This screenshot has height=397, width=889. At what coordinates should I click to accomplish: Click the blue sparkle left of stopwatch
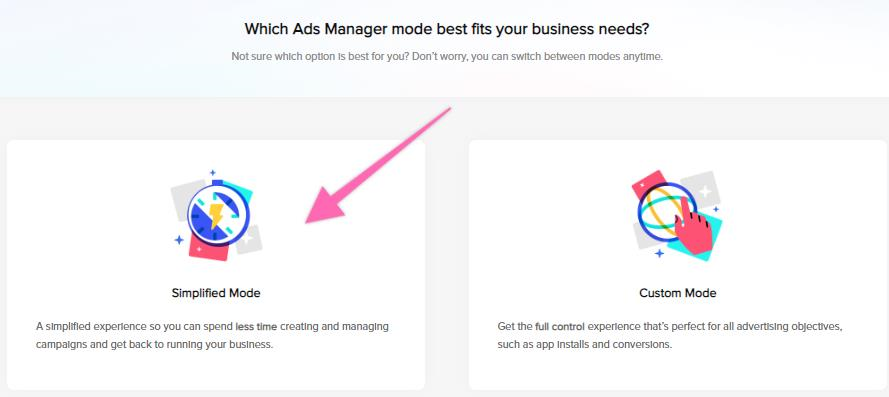(179, 240)
